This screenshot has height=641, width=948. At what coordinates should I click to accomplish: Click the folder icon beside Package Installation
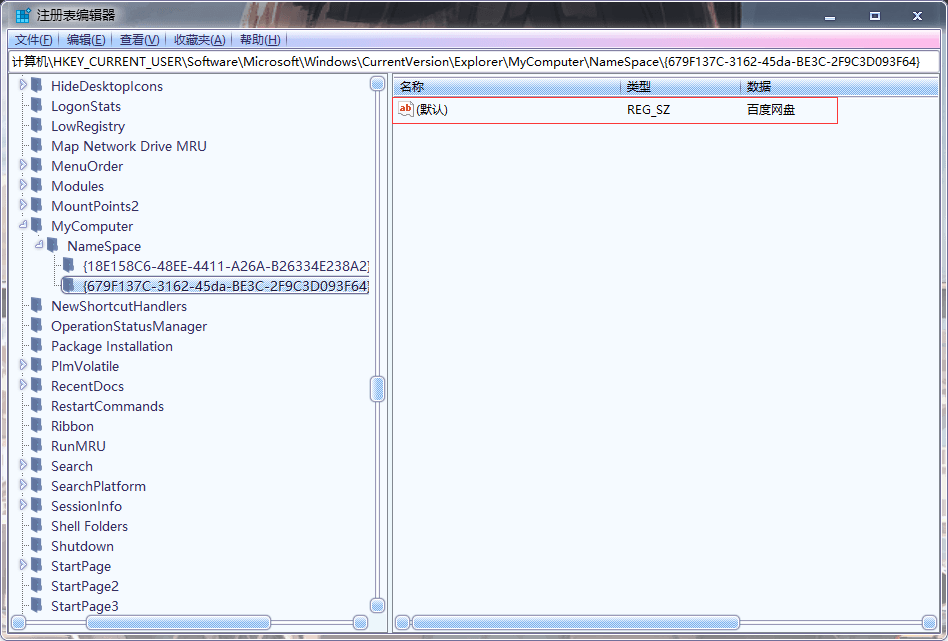point(37,345)
